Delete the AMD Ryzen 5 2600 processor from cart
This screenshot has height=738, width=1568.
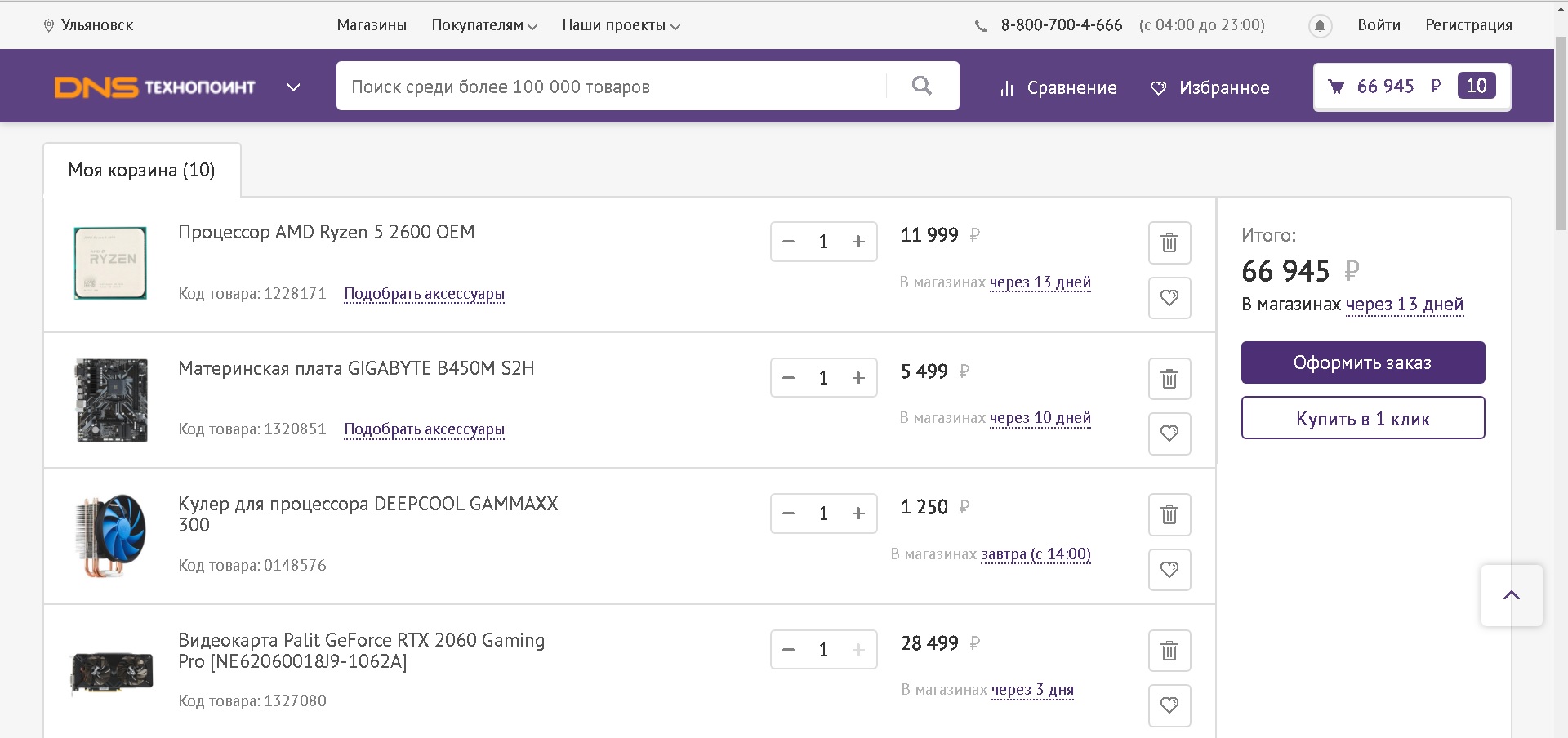(1169, 242)
